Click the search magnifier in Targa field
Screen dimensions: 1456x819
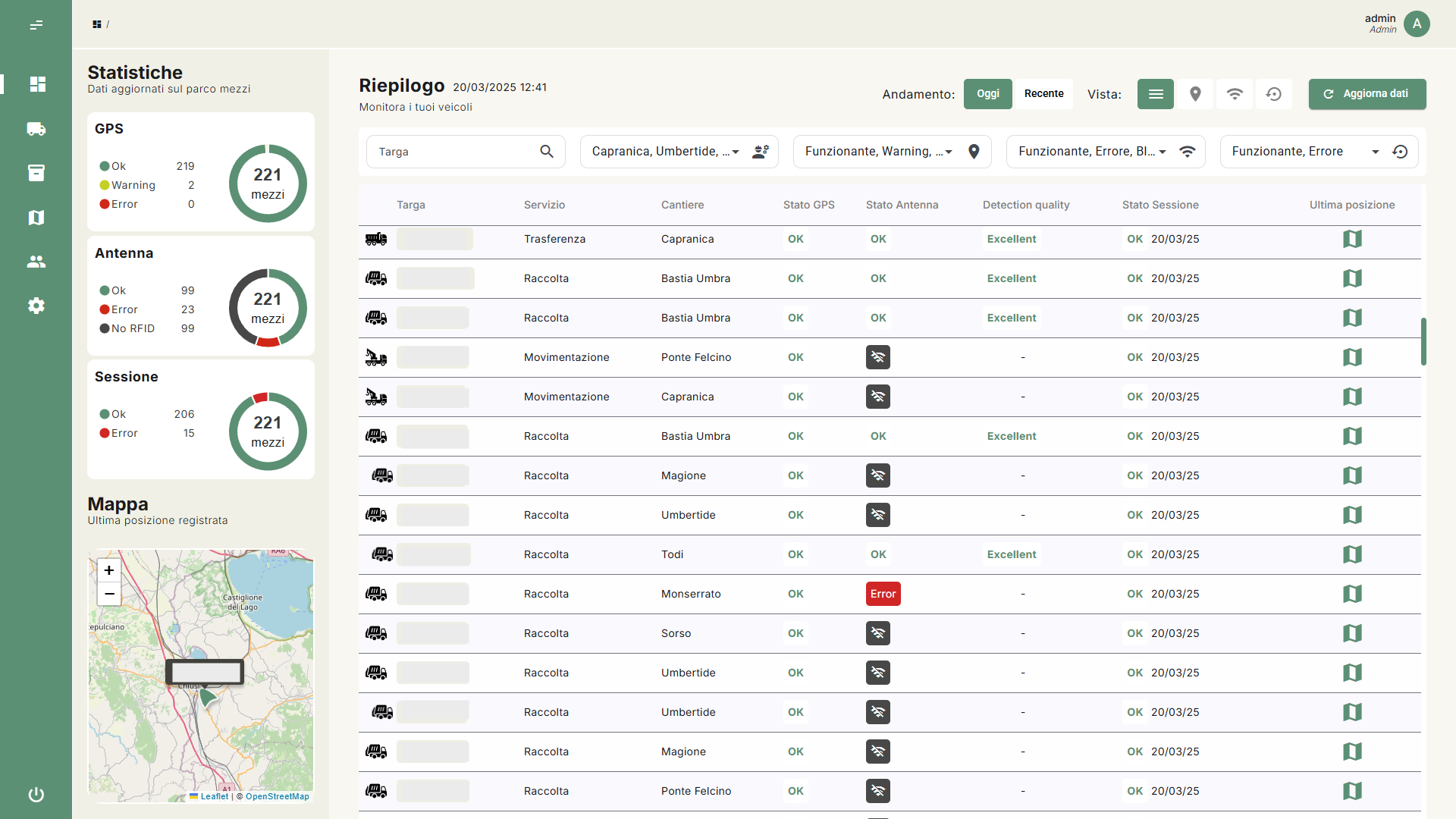[x=547, y=152]
